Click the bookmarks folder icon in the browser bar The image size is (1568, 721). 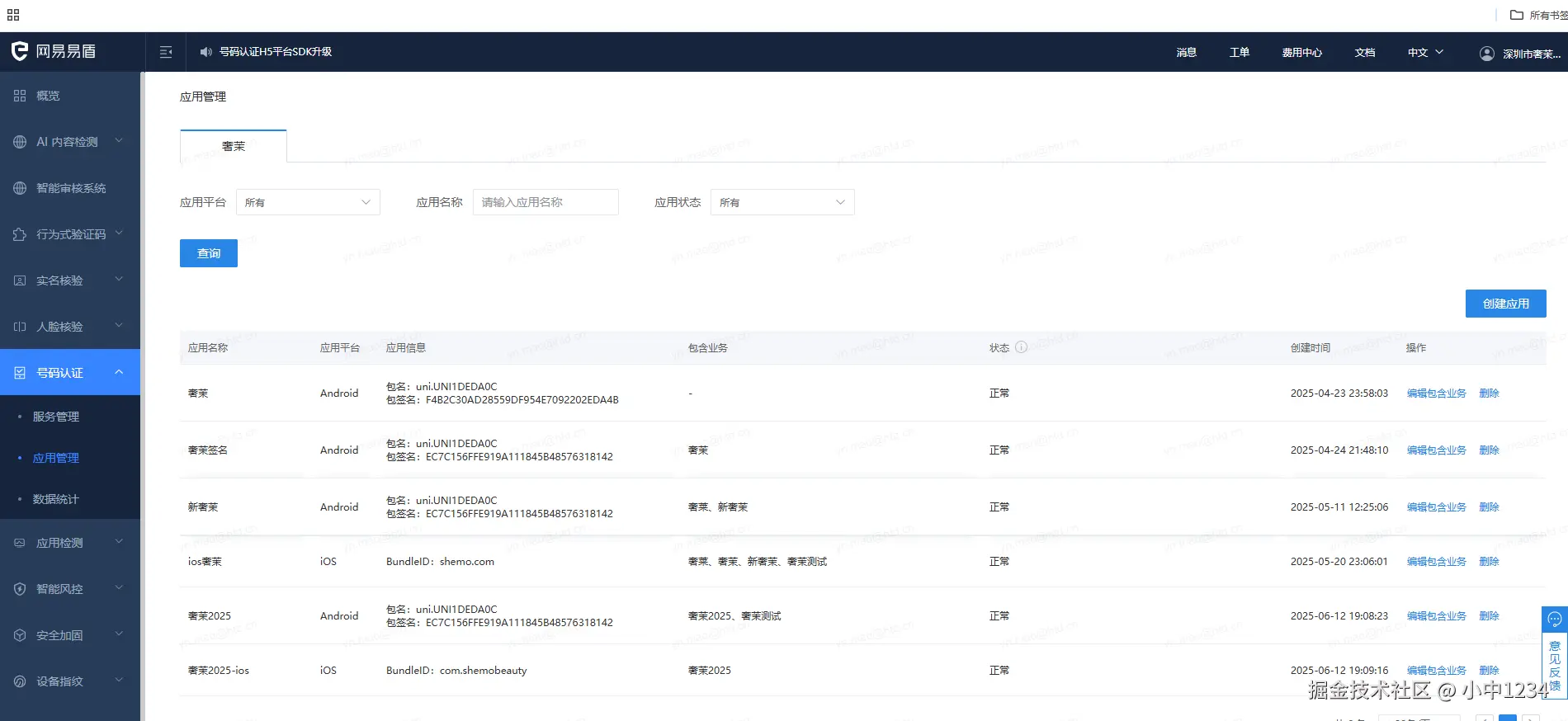pos(1517,15)
